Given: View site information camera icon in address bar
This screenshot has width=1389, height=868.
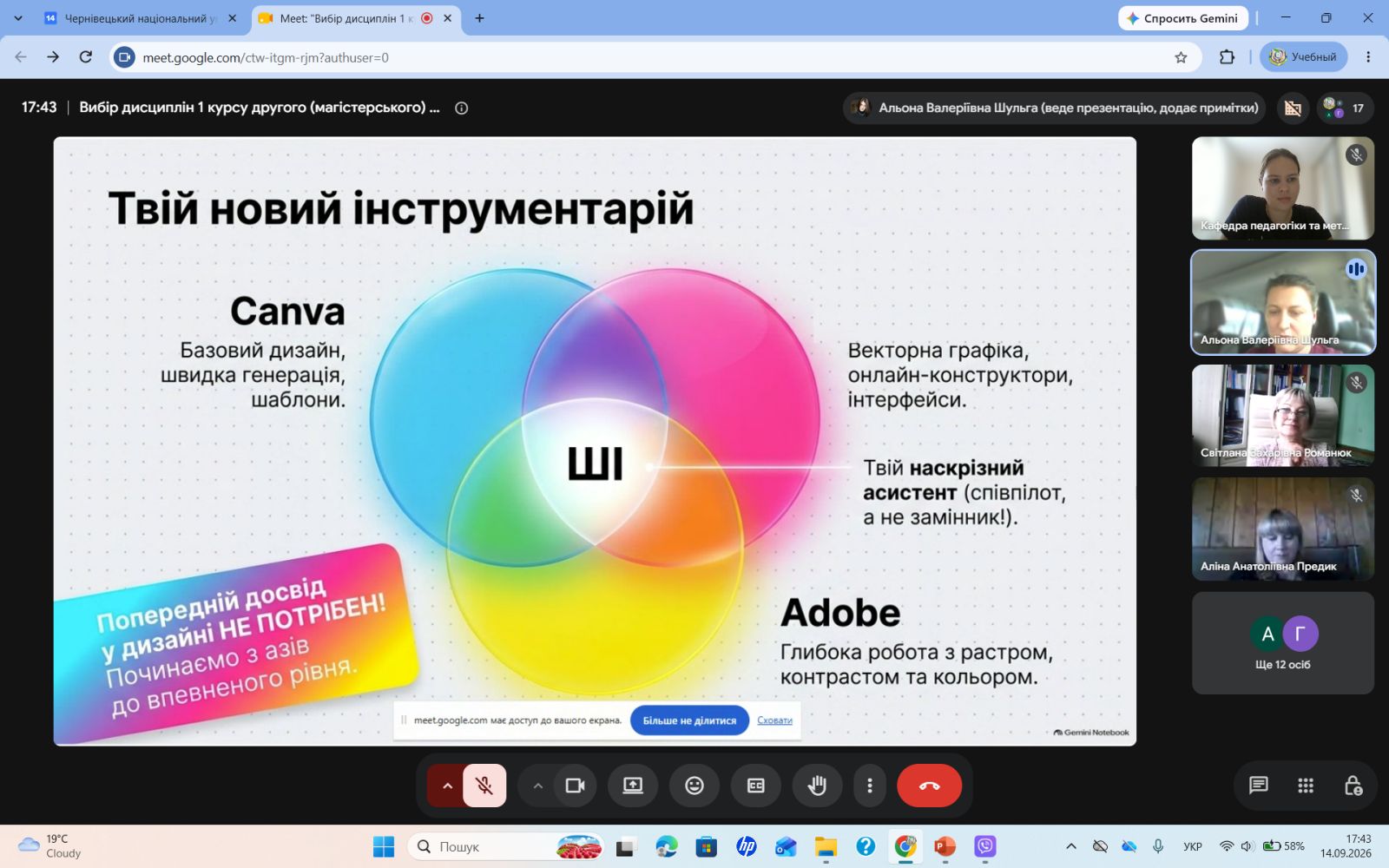Looking at the screenshot, I should 125,57.
